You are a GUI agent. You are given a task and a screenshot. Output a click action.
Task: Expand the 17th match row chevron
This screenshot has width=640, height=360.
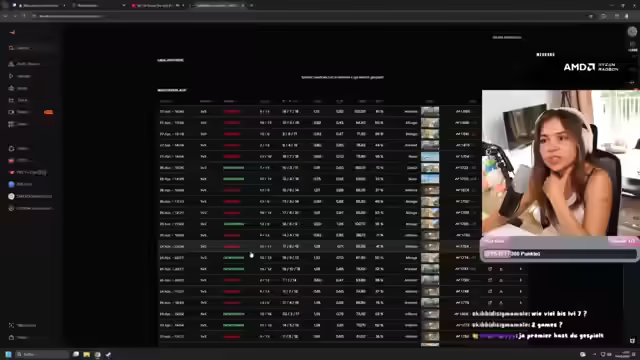pos(521,291)
